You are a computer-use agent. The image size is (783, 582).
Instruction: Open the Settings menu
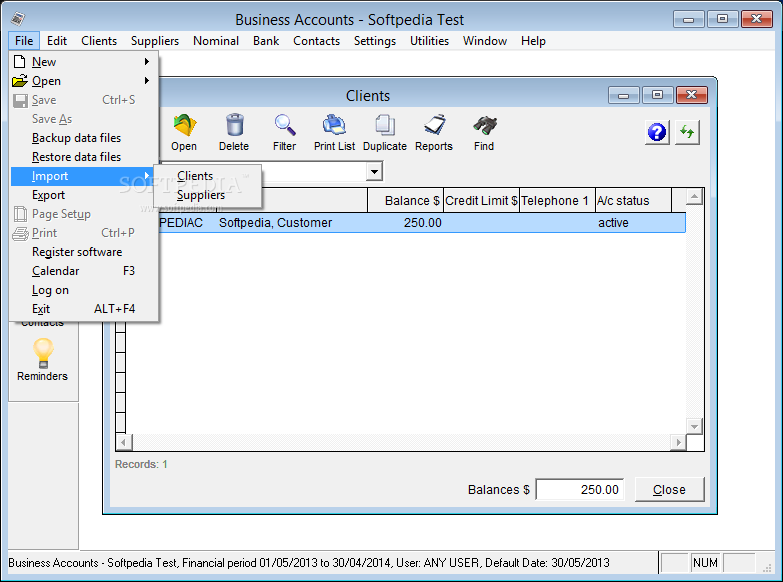375,41
